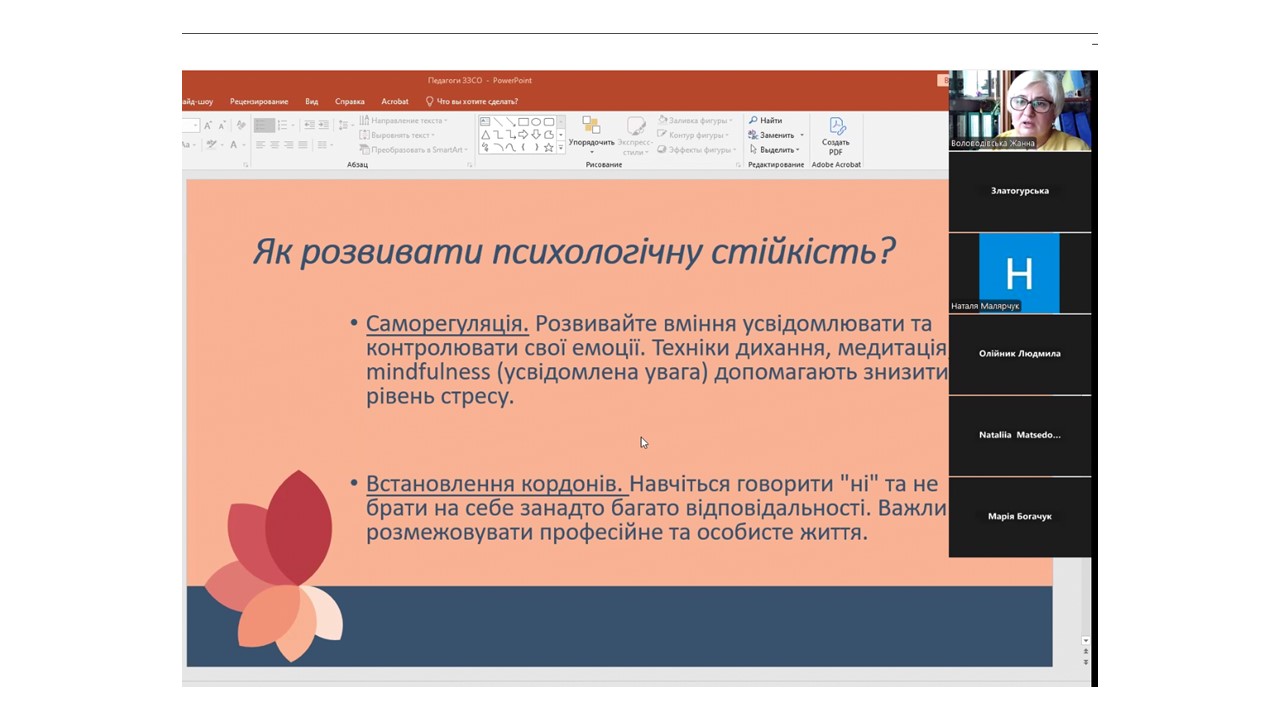Open the text highlight color picker

[214, 145]
